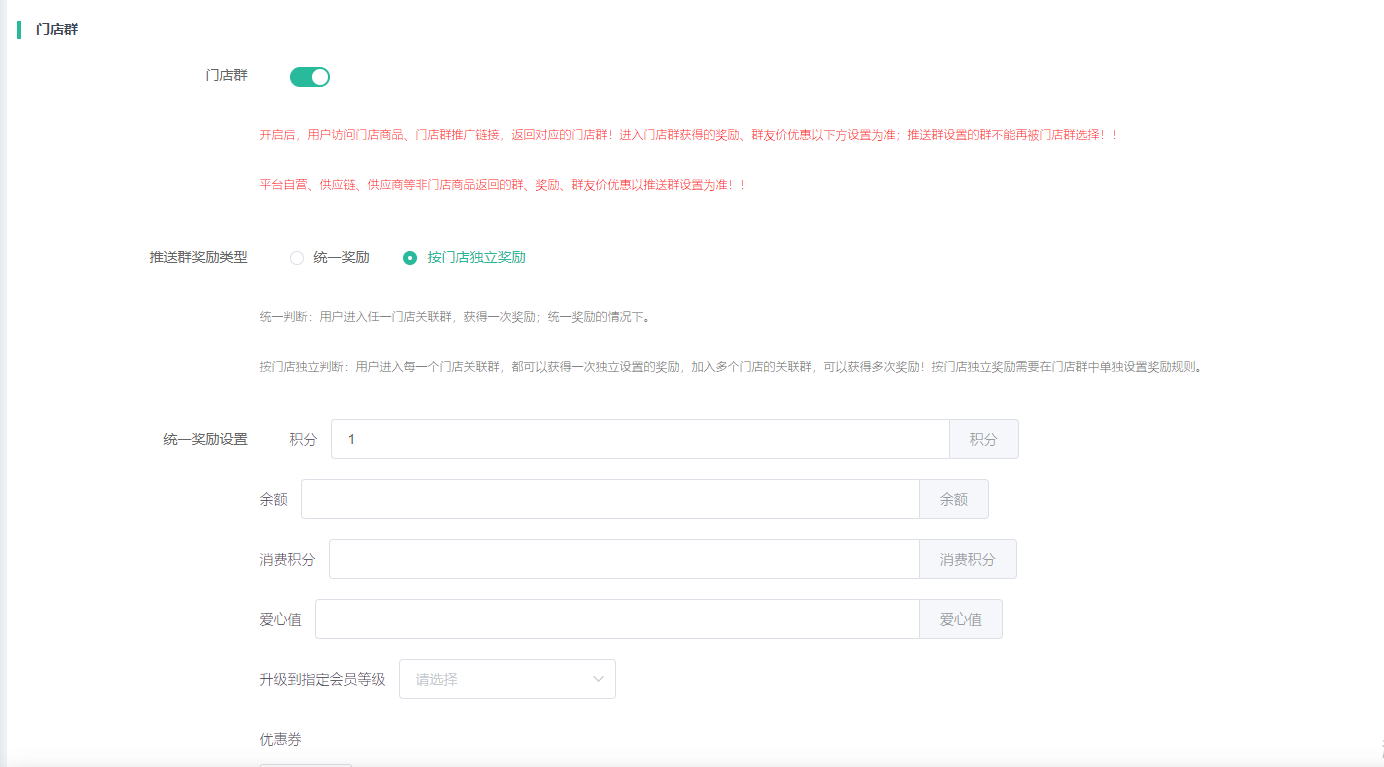Click the gray 按门店独立判断 description text

(729, 367)
